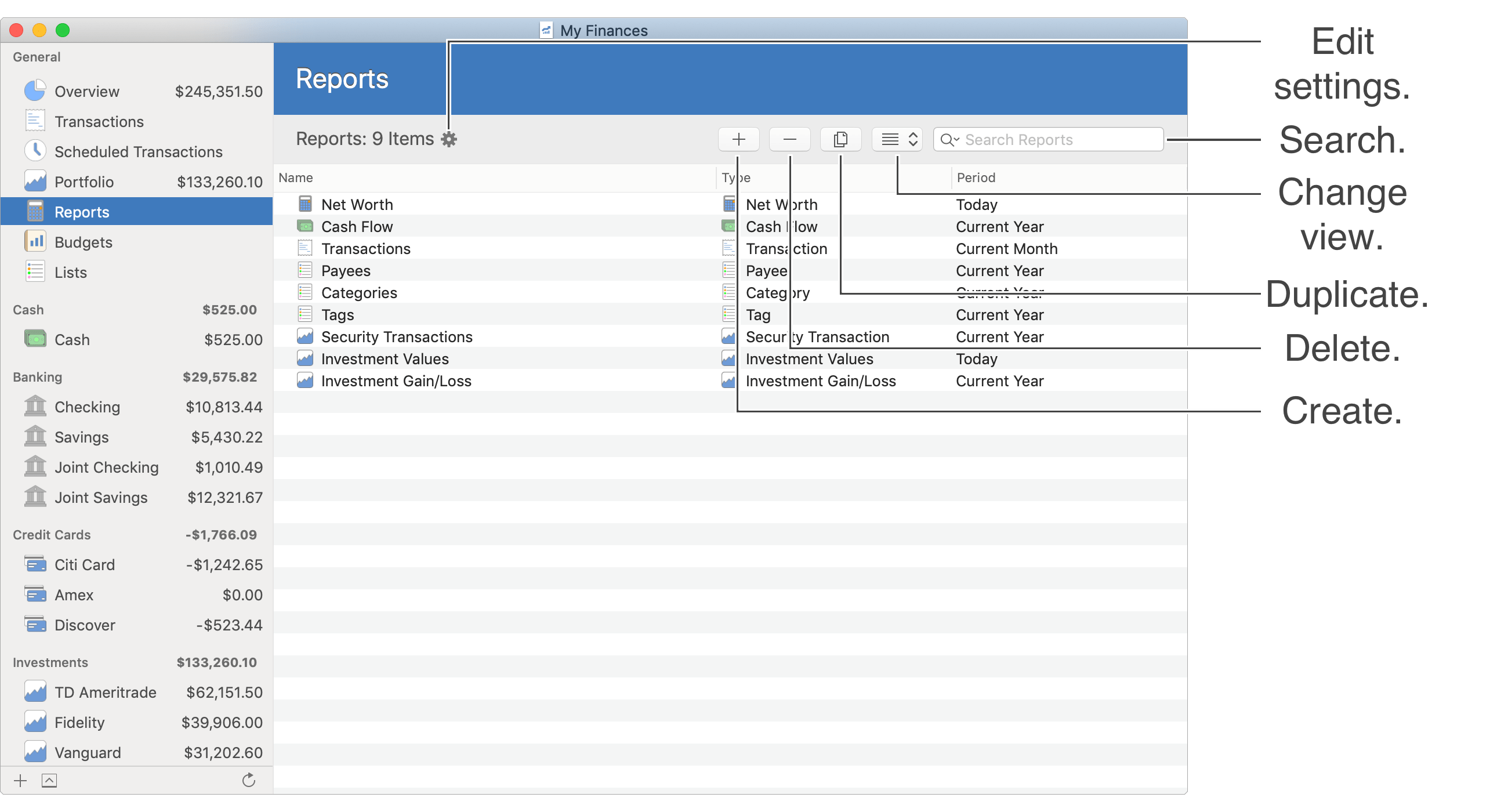
Task: Click the show/hide panel icon in sidebar footer
Action: click(49, 780)
